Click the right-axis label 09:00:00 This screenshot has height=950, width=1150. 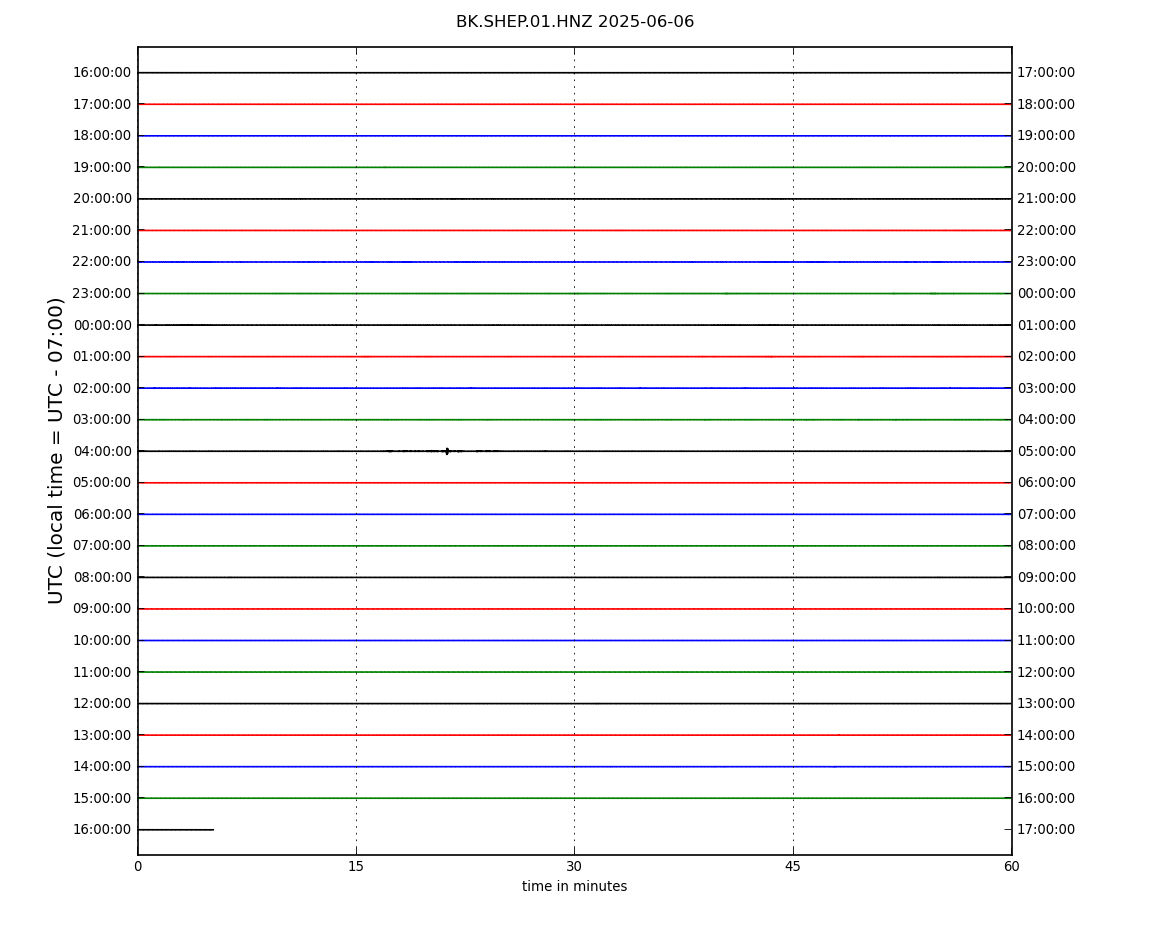tap(1046, 577)
